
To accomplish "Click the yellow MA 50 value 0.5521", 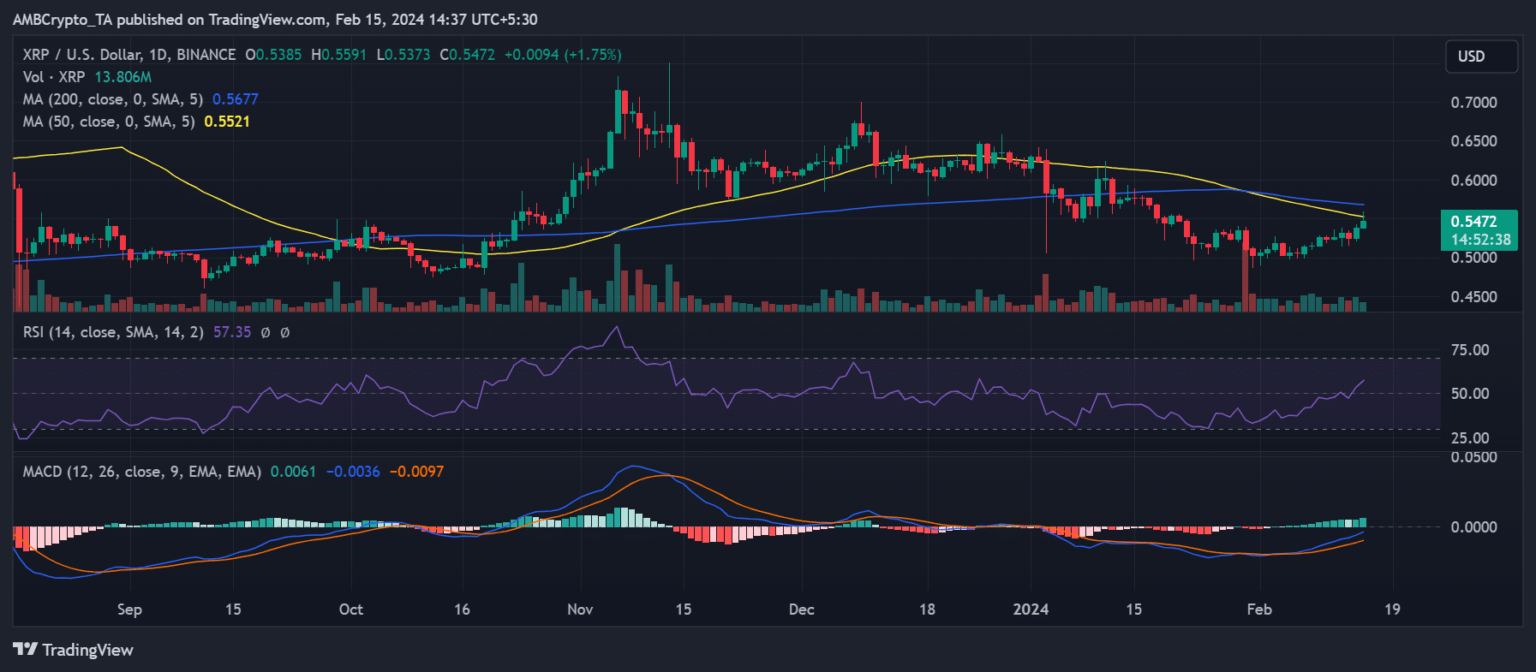I will tap(226, 121).
